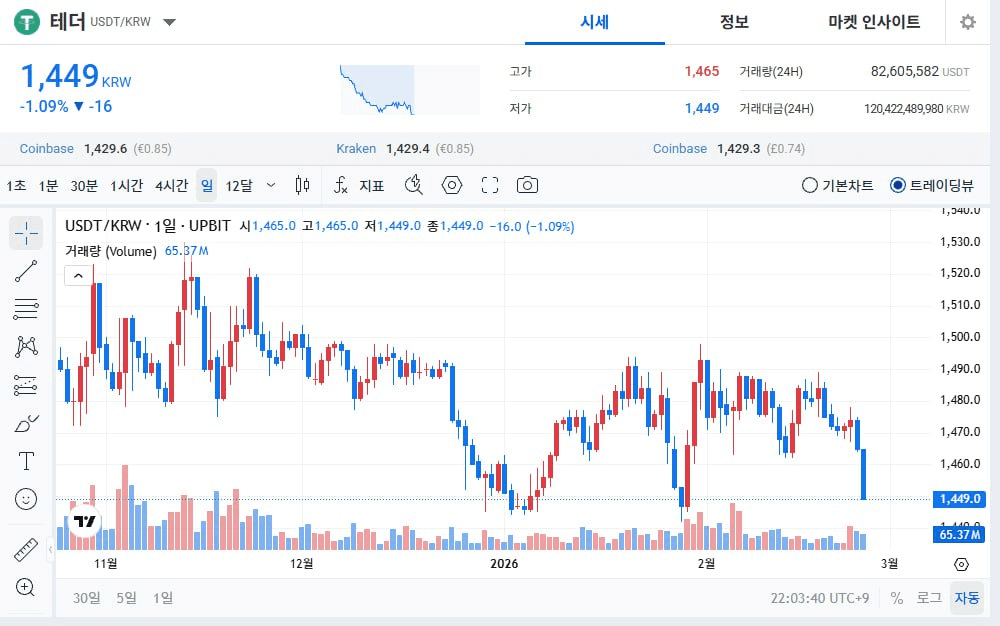Click the 1,449.0 price label on axis
Screen dimensions: 1000x626
tap(958, 499)
